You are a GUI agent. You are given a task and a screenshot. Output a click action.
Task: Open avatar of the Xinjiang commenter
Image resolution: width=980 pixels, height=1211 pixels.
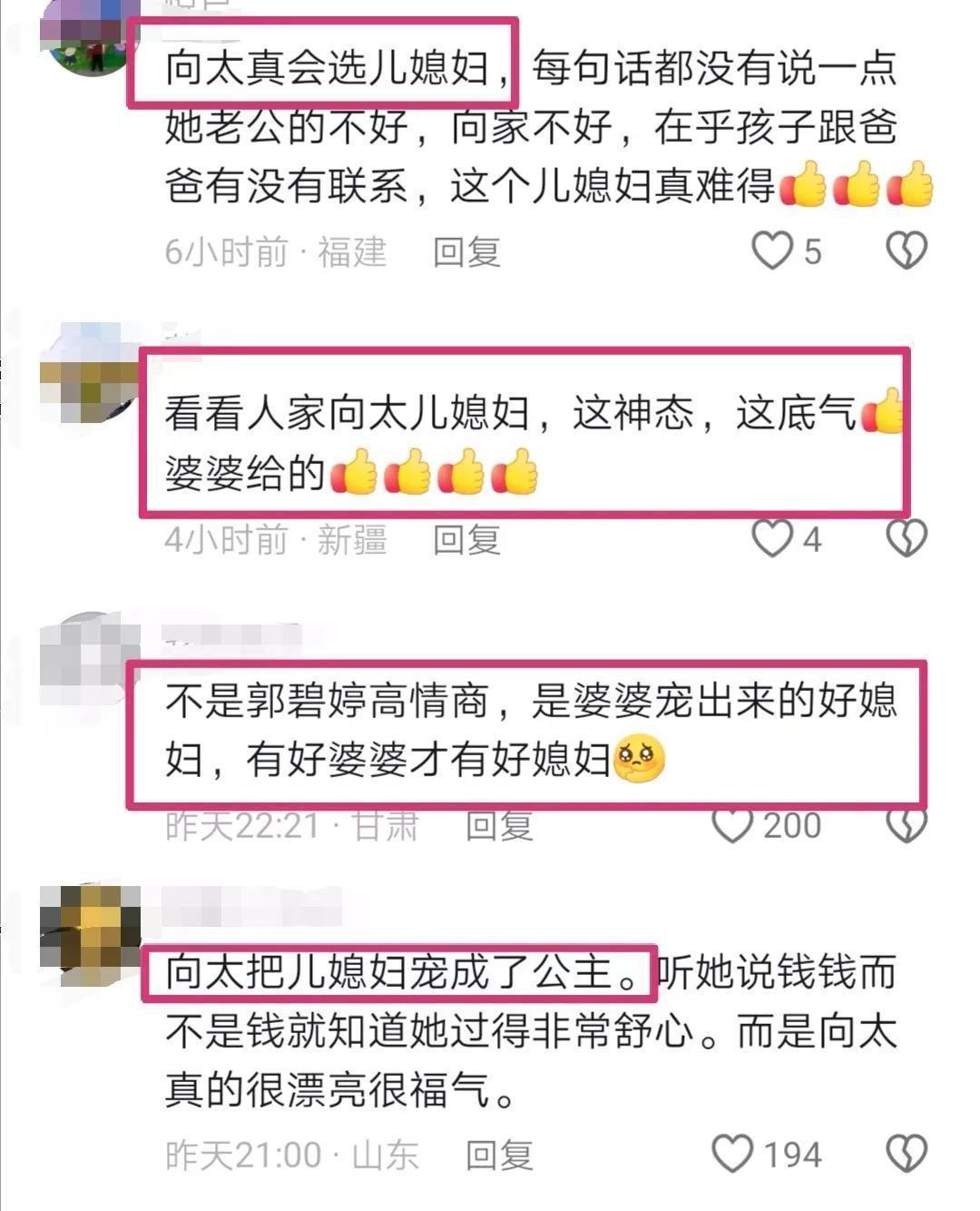(91, 372)
